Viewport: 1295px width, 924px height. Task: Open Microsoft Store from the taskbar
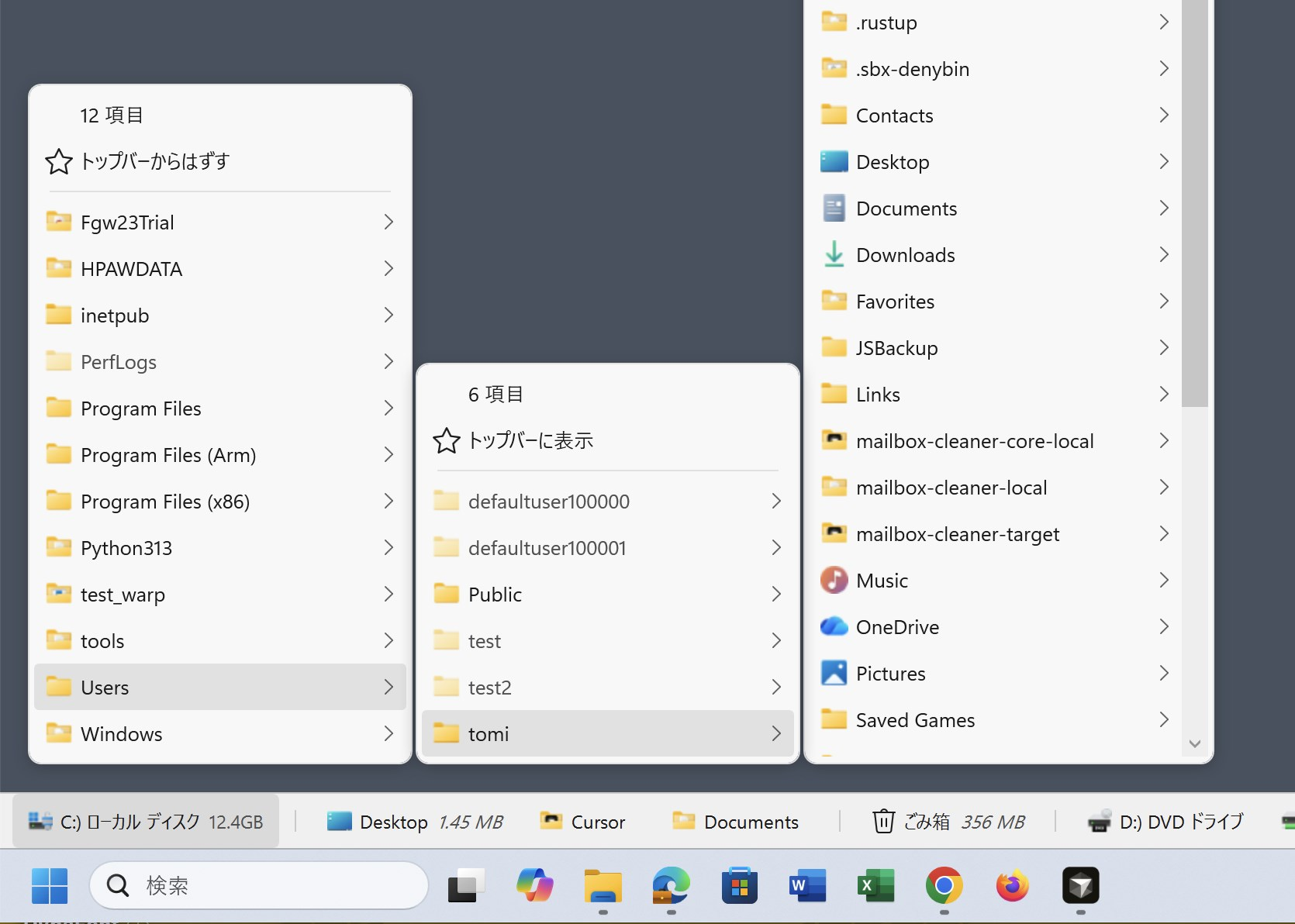point(740,885)
